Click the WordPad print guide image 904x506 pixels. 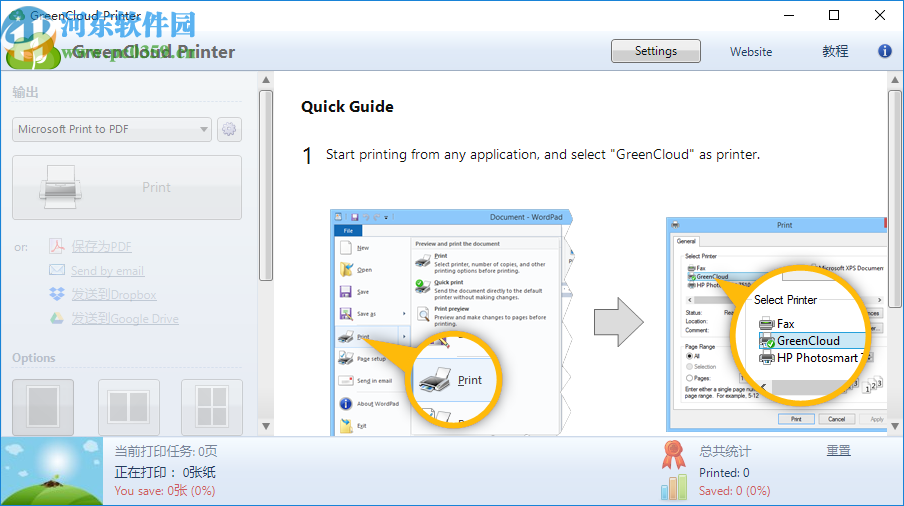tap(452, 322)
